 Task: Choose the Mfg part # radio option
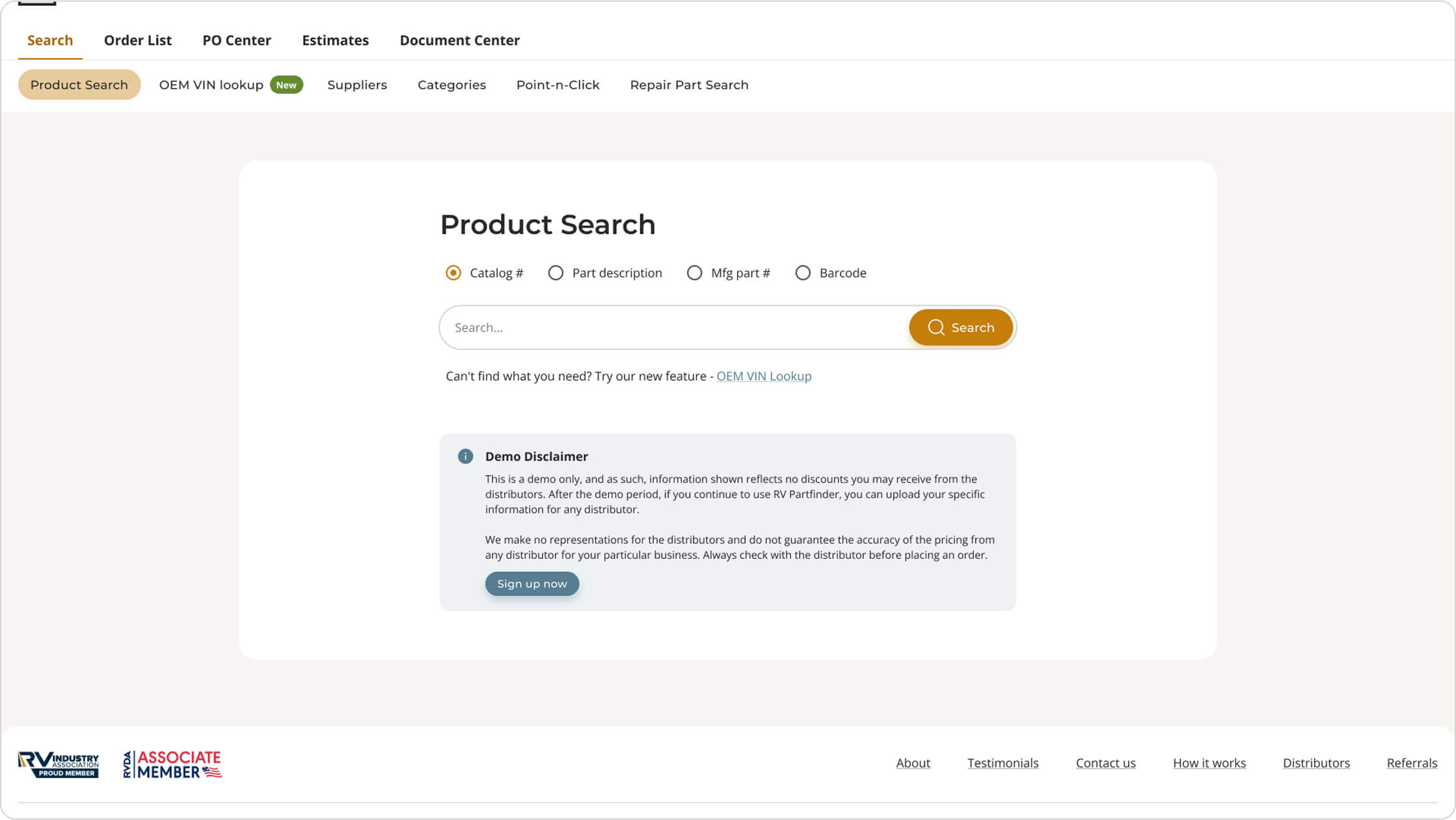(x=695, y=273)
